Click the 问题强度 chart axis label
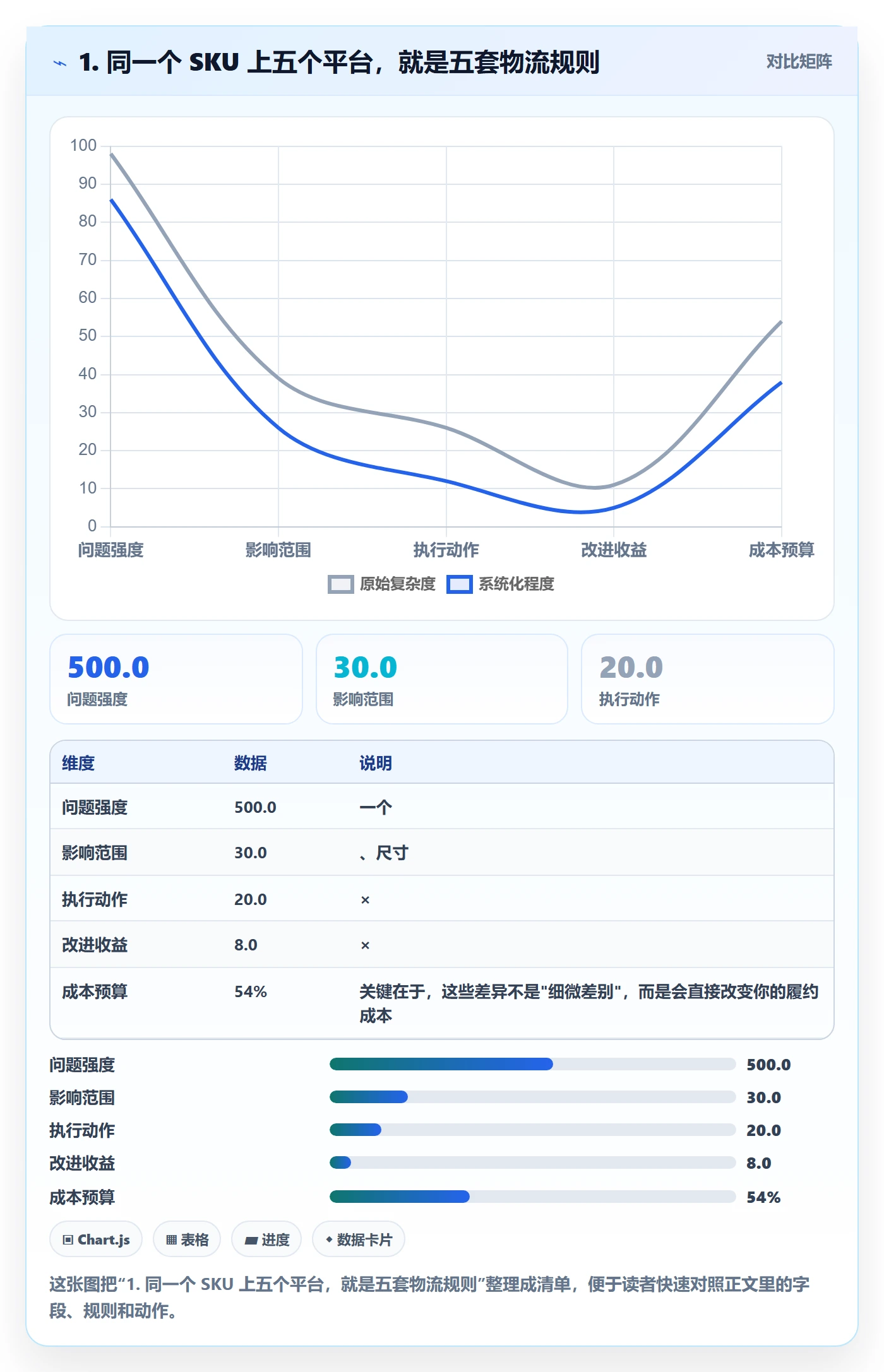Screen dimensions: 884x1372 [x=111, y=550]
